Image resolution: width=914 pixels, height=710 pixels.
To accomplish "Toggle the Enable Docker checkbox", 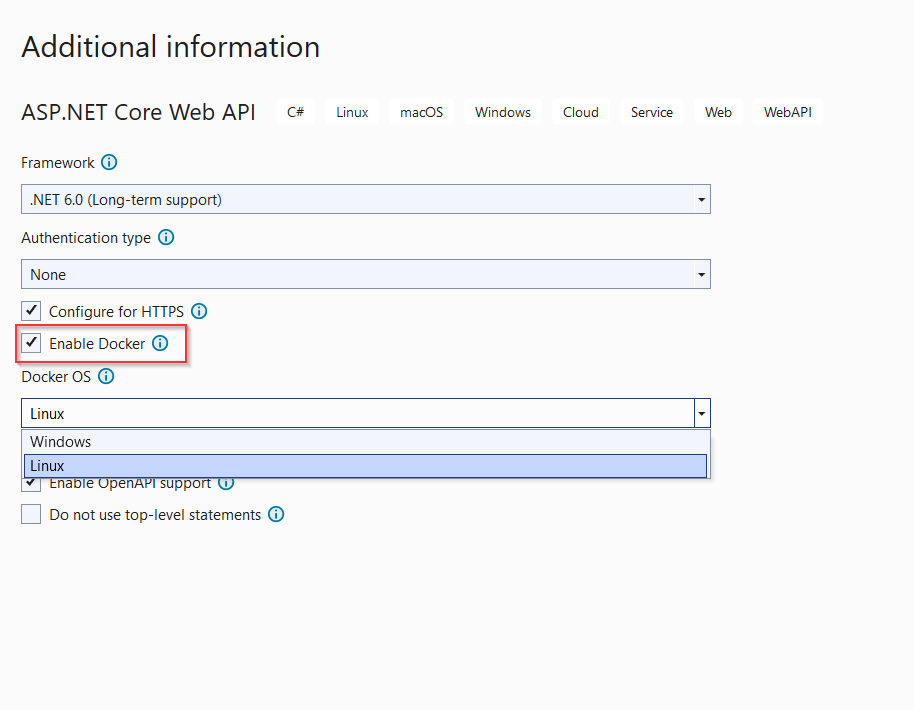I will (x=31, y=343).
